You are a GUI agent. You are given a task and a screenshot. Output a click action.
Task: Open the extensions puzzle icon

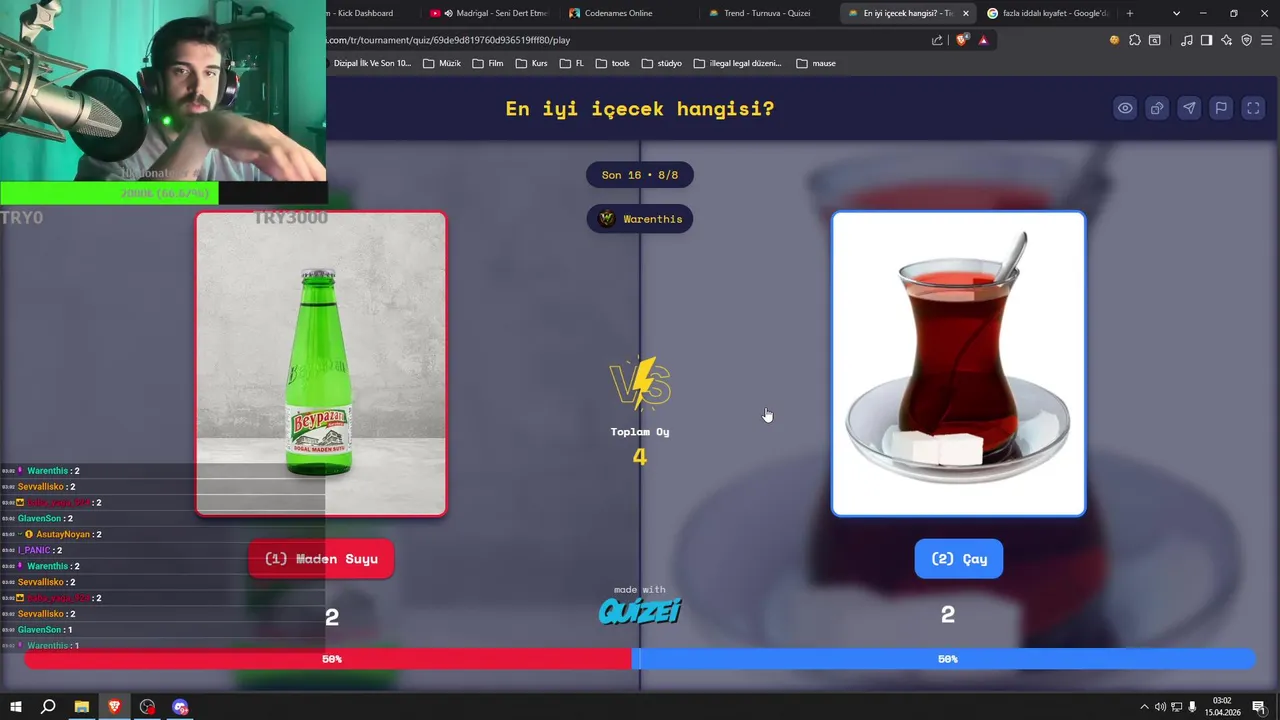pyautogui.click(x=1135, y=40)
